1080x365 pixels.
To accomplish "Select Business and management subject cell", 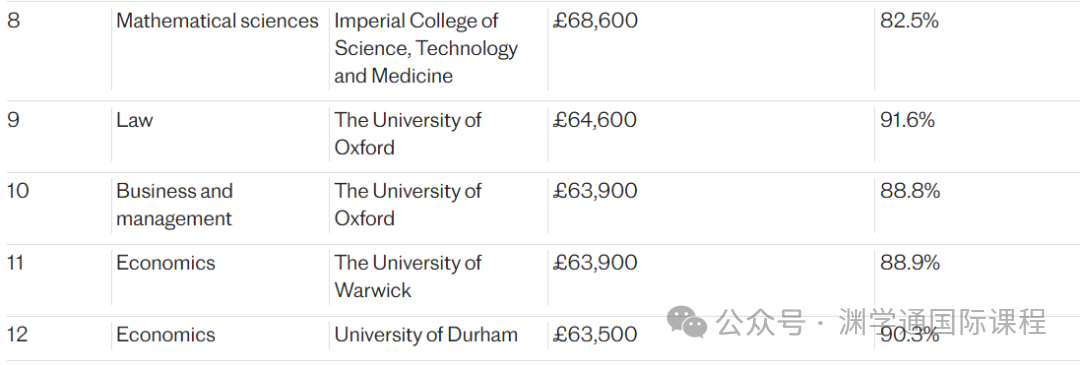I will (175, 205).
